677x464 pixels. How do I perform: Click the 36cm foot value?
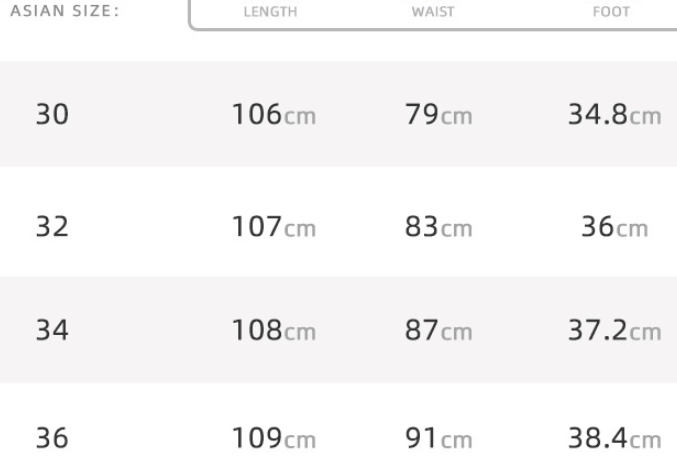click(x=615, y=227)
